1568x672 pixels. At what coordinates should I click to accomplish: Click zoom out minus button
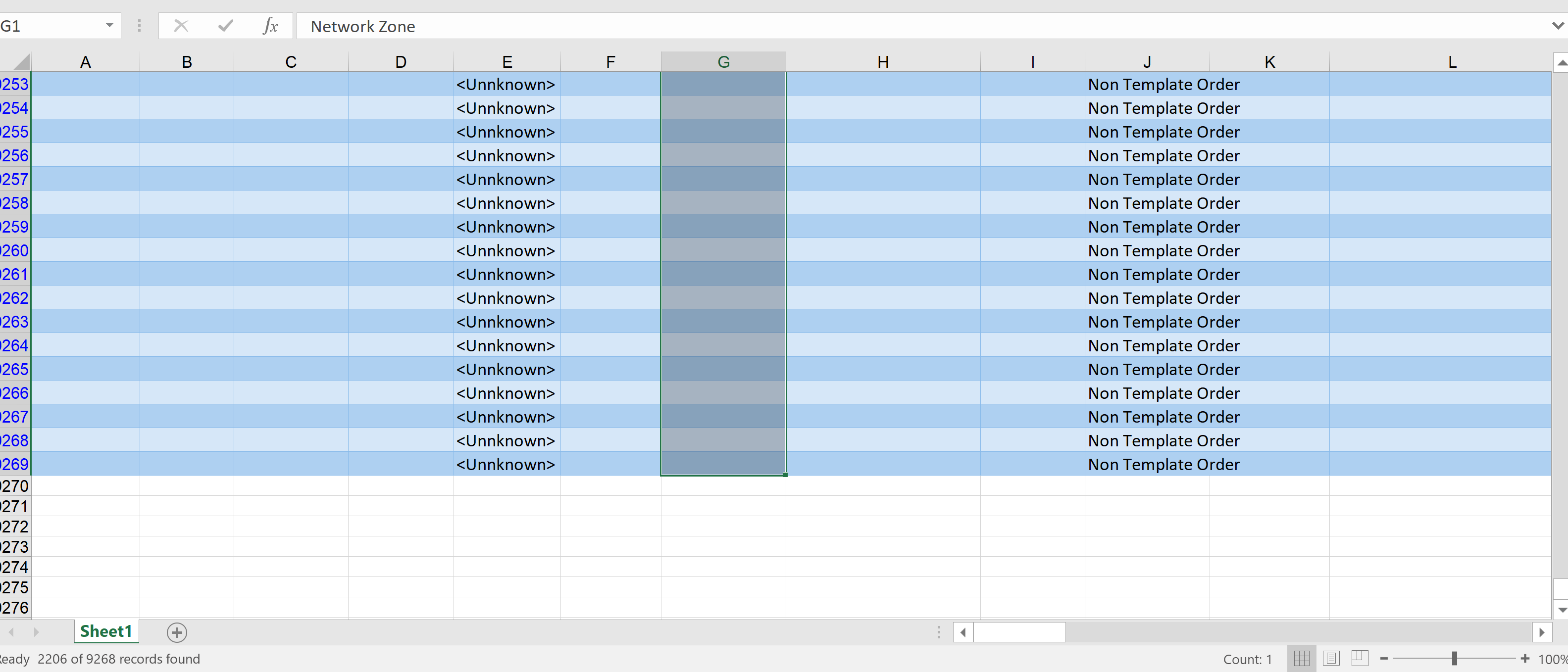click(1383, 659)
